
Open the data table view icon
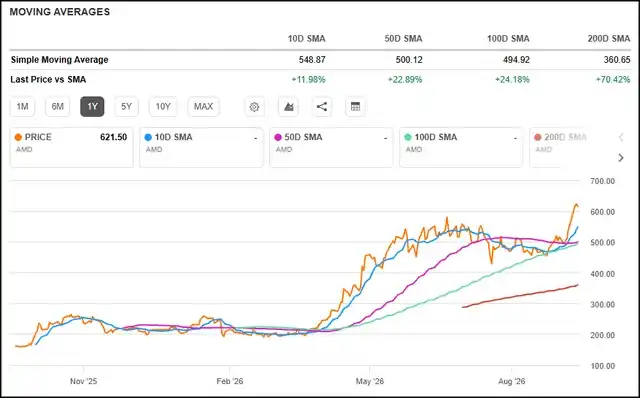coord(356,107)
